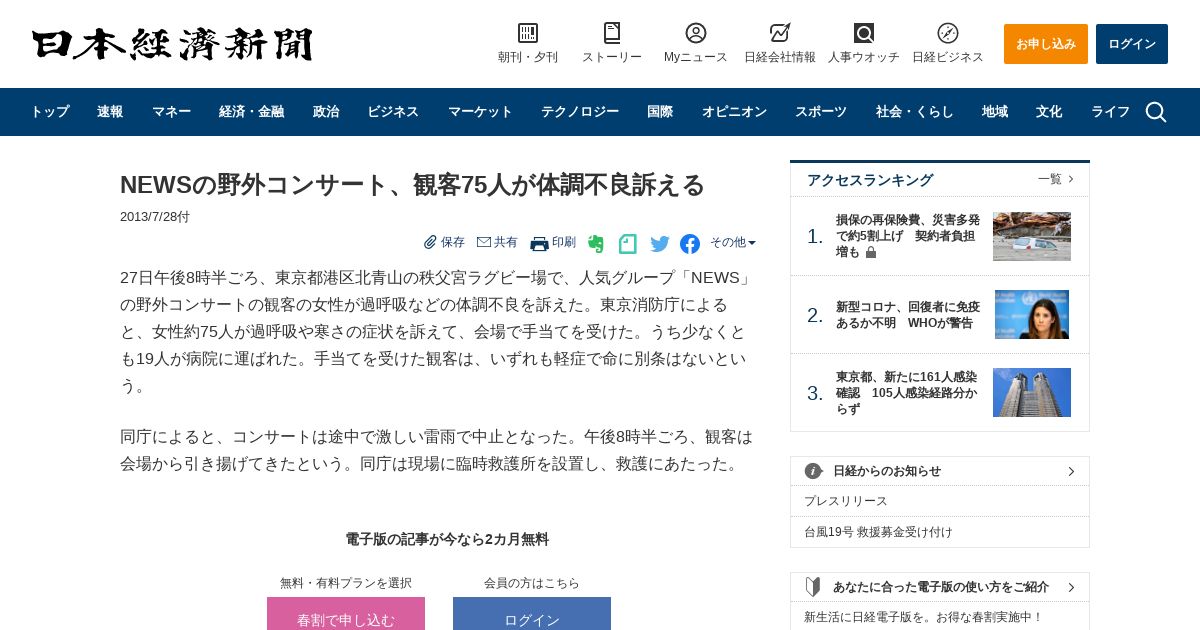Open 台風19号 救援募金受け付け link
1200x630 pixels.
pyautogui.click(x=878, y=532)
